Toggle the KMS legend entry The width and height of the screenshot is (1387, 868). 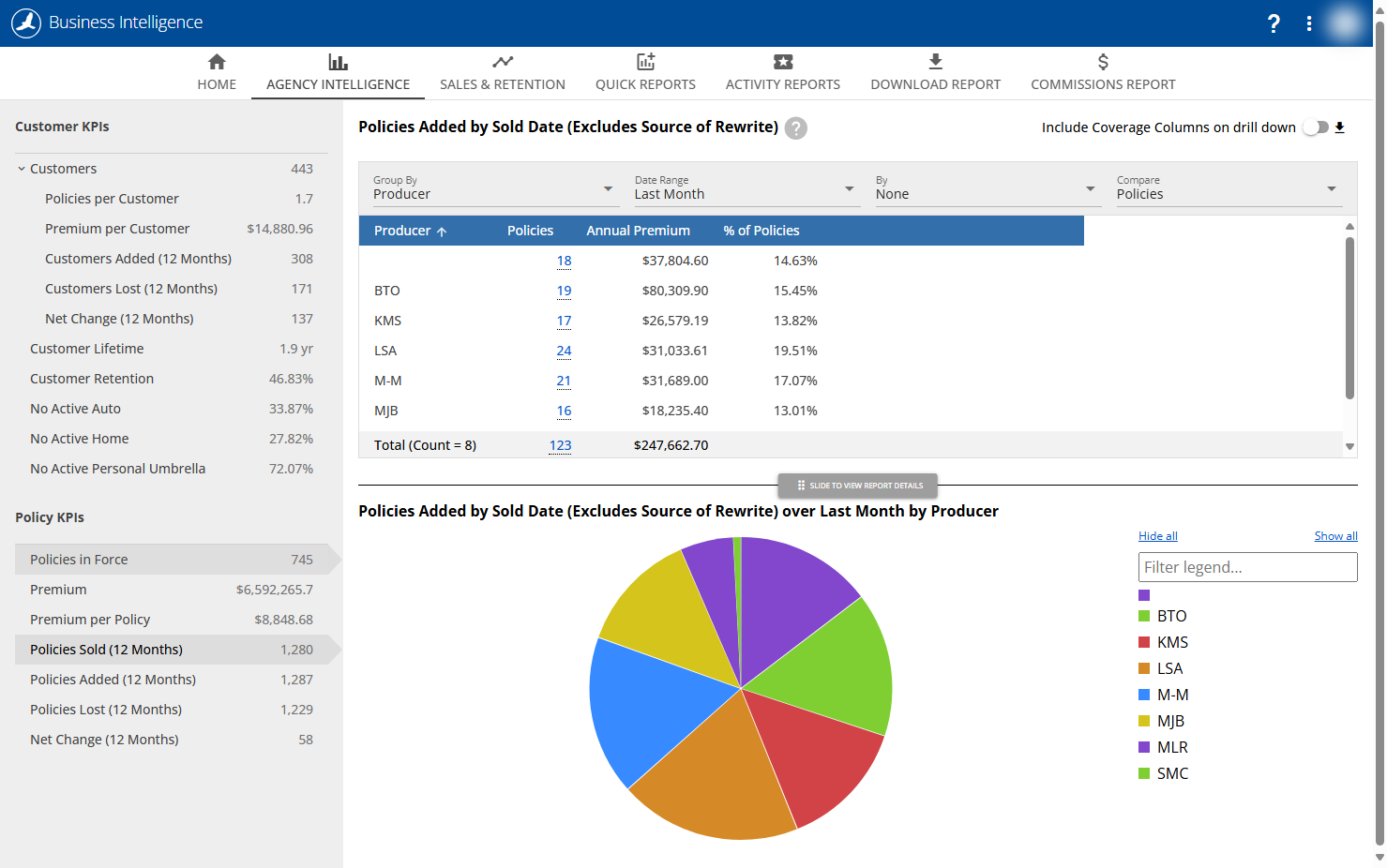pyautogui.click(x=1163, y=642)
